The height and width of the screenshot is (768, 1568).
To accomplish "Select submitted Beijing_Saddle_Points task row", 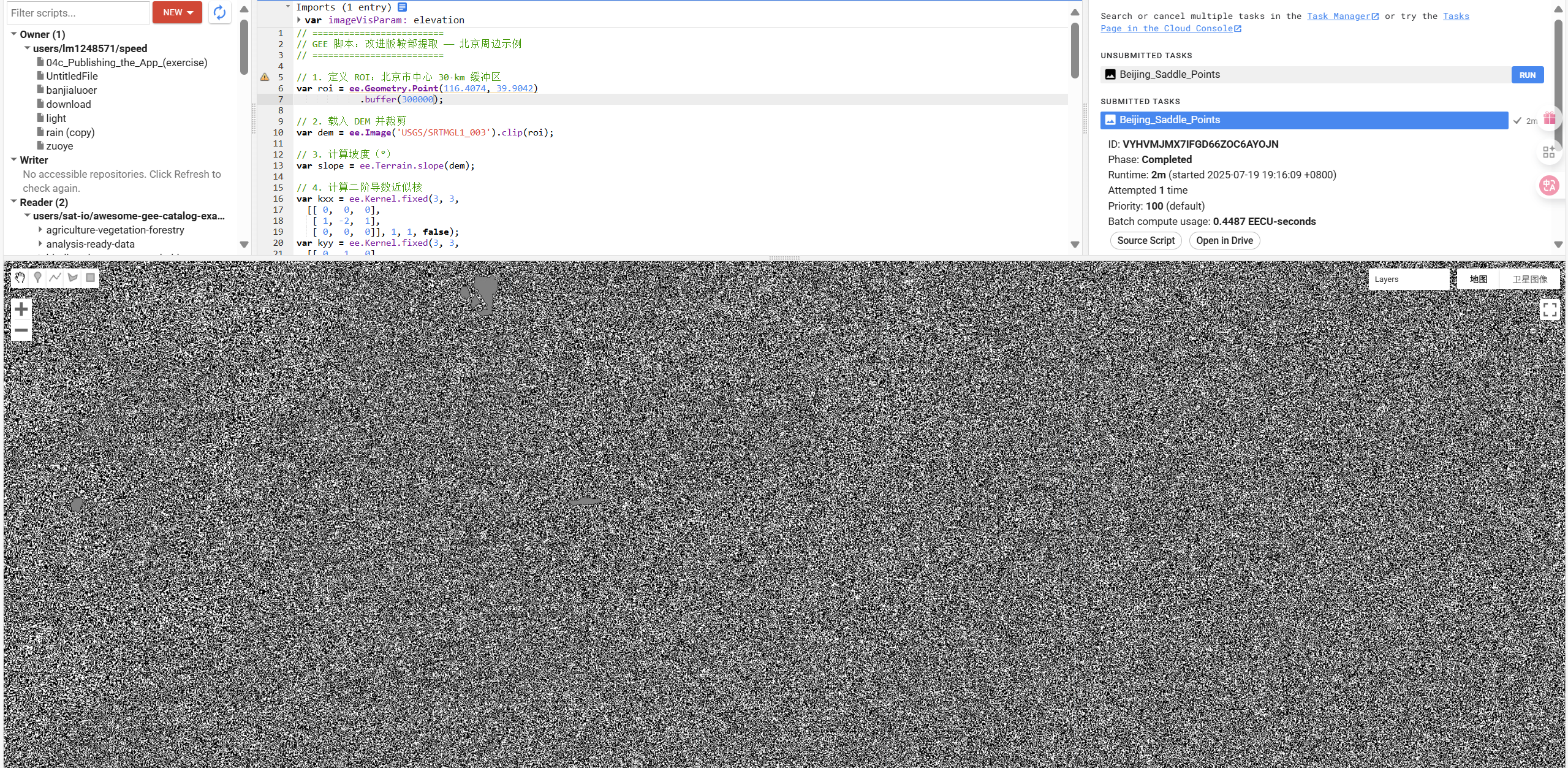I will click(1304, 120).
